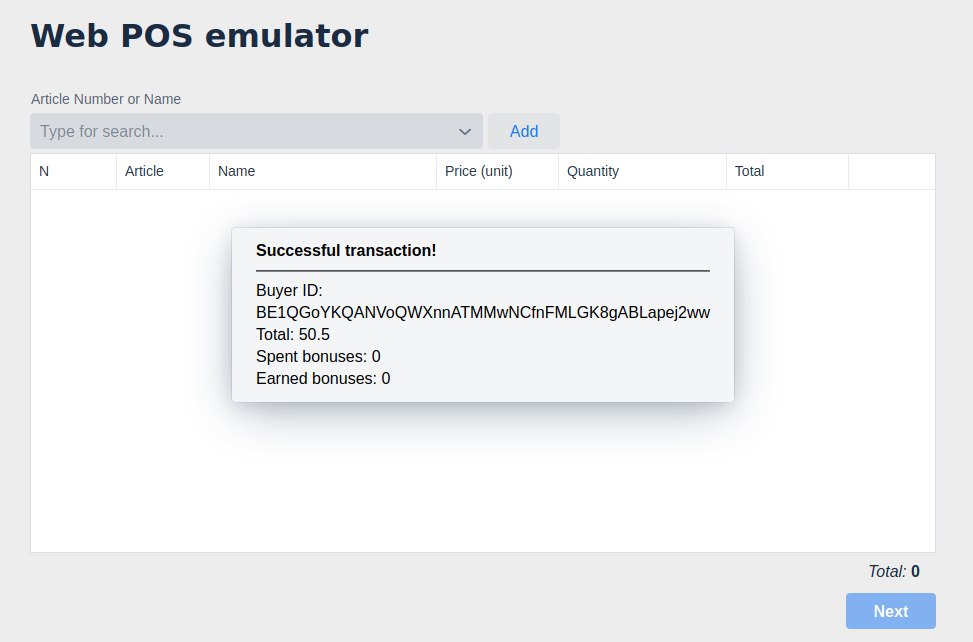Viewport: 973px width, 642px height.
Task: Click the Type for search input field
Action: [x=200, y=131]
